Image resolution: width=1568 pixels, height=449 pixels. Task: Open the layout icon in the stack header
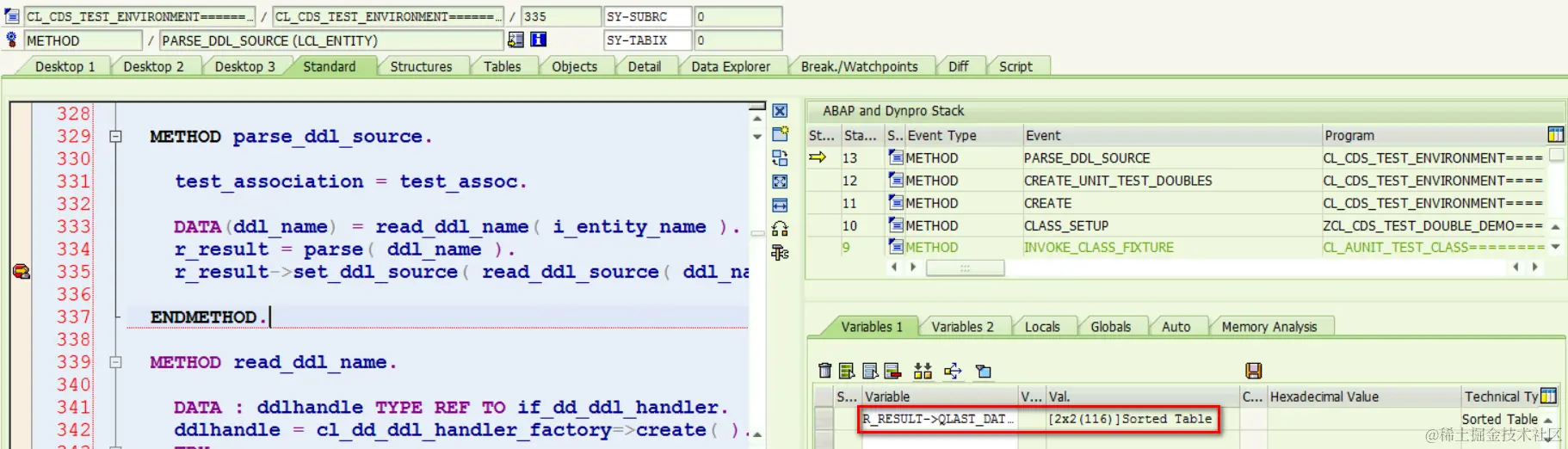pos(1555,134)
